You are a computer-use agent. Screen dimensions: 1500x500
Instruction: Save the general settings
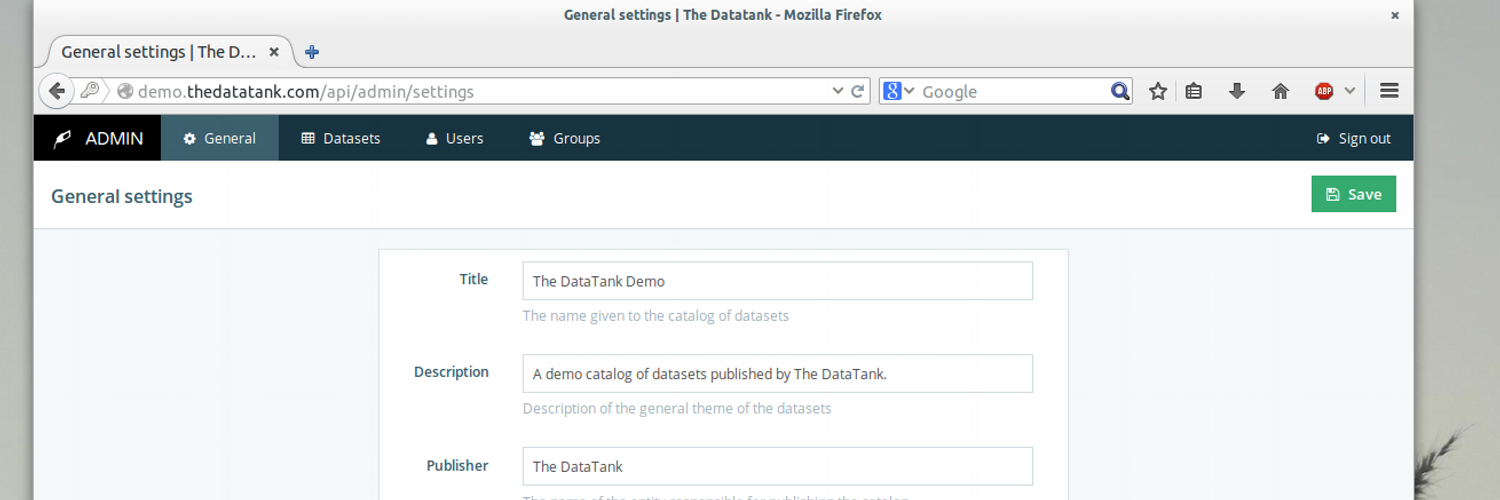click(1353, 194)
